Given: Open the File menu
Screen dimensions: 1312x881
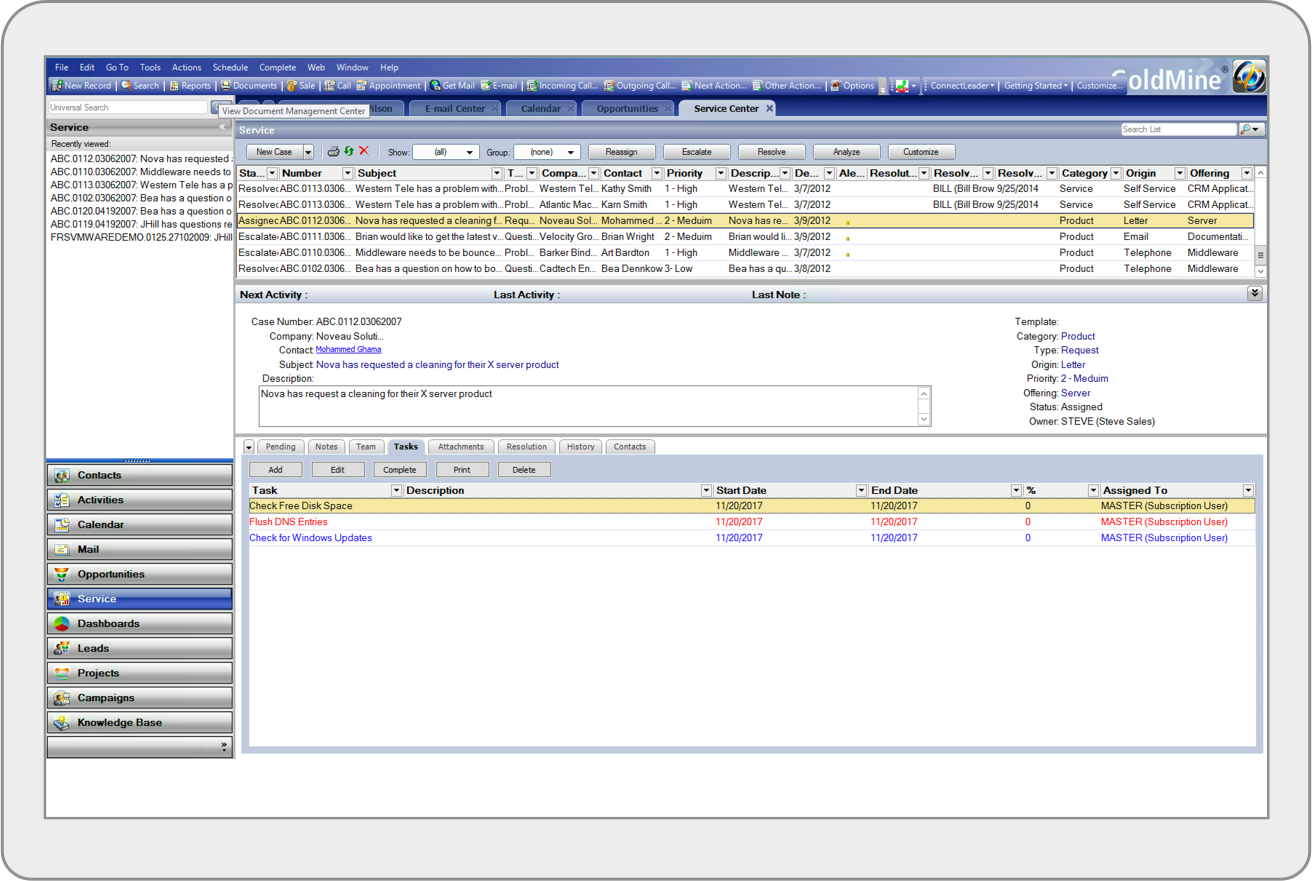Looking at the screenshot, I should click(61, 68).
